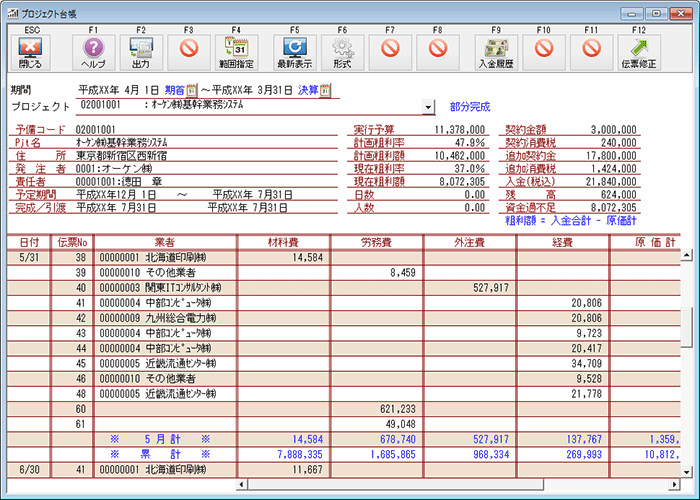Open calendar icon next to 決算
Viewport: 700px width, 500px height.
point(325,91)
